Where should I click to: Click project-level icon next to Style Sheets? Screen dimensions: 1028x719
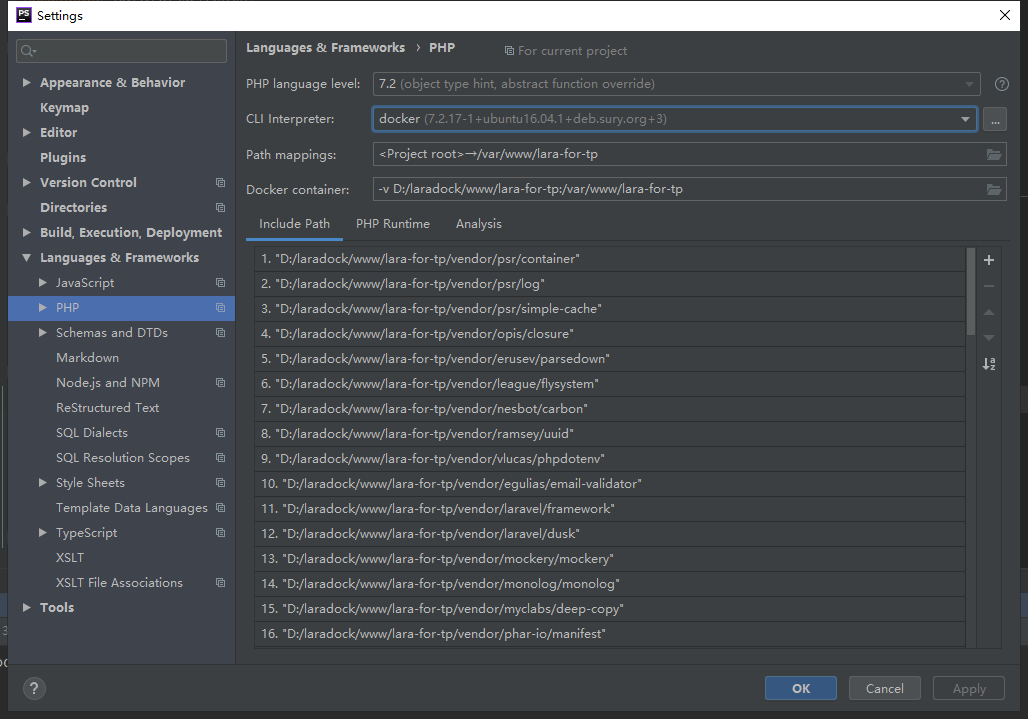tap(220, 482)
